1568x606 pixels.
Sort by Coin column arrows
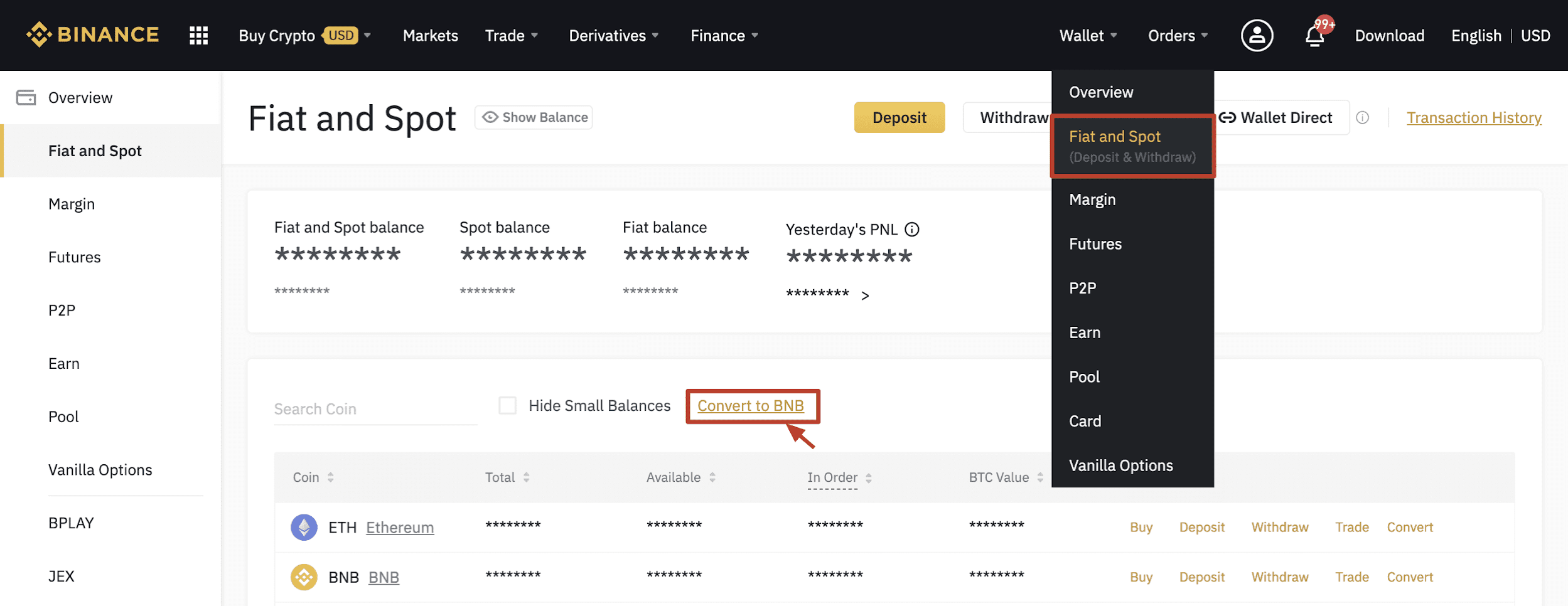click(331, 477)
